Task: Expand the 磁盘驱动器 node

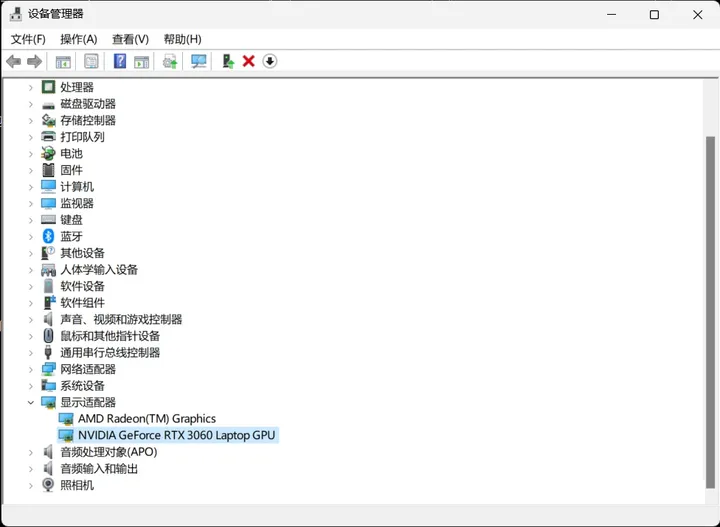Action: click(31, 104)
